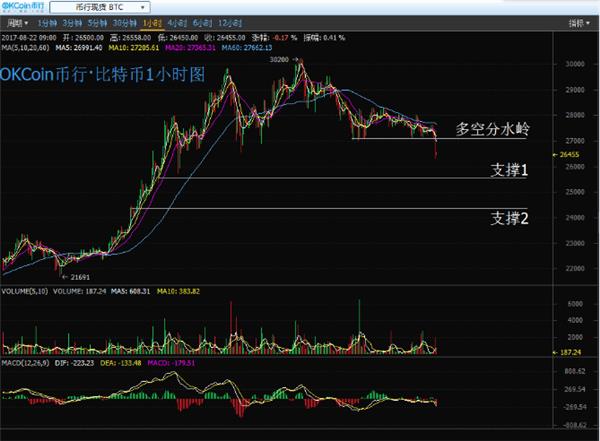Choose the 5分钟 chart interval
The height and width of the screenshot is (441, 600).
[x=99, y=21]
